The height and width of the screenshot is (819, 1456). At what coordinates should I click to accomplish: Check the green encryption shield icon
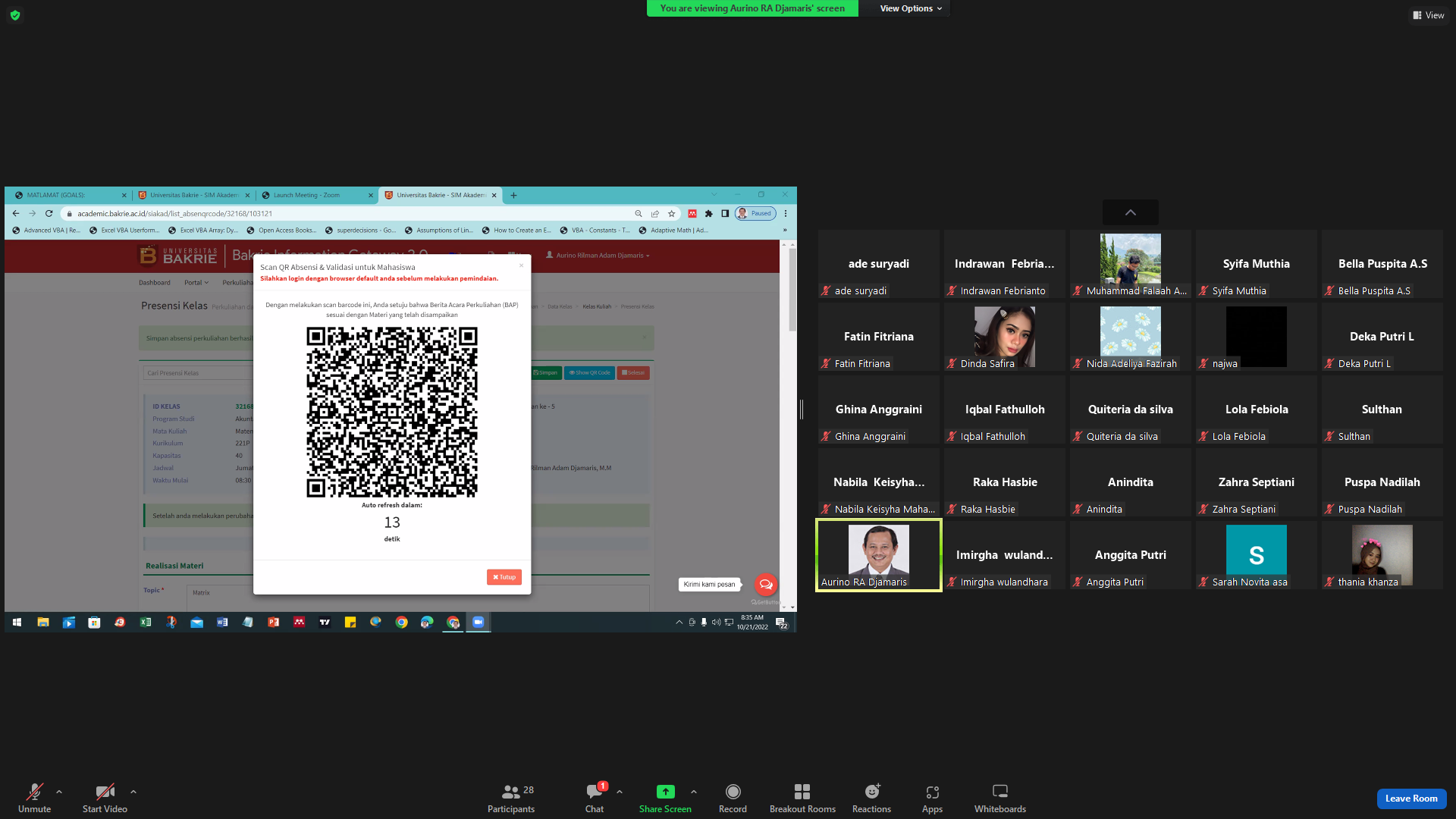click(15, 15)
